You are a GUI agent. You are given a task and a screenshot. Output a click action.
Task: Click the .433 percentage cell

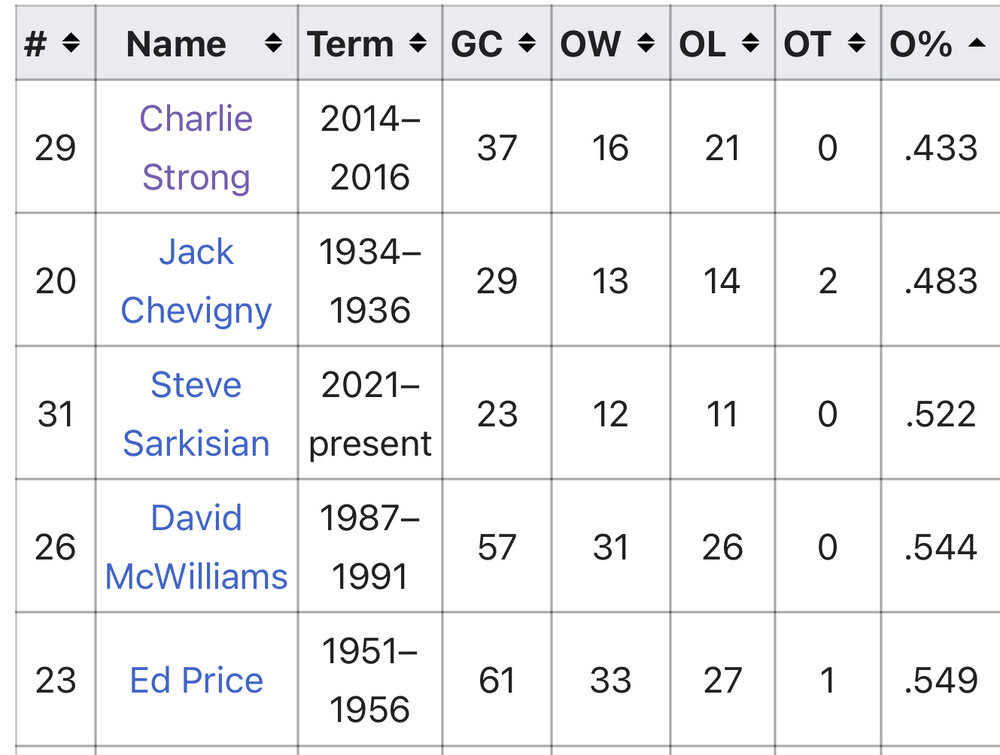940,147
